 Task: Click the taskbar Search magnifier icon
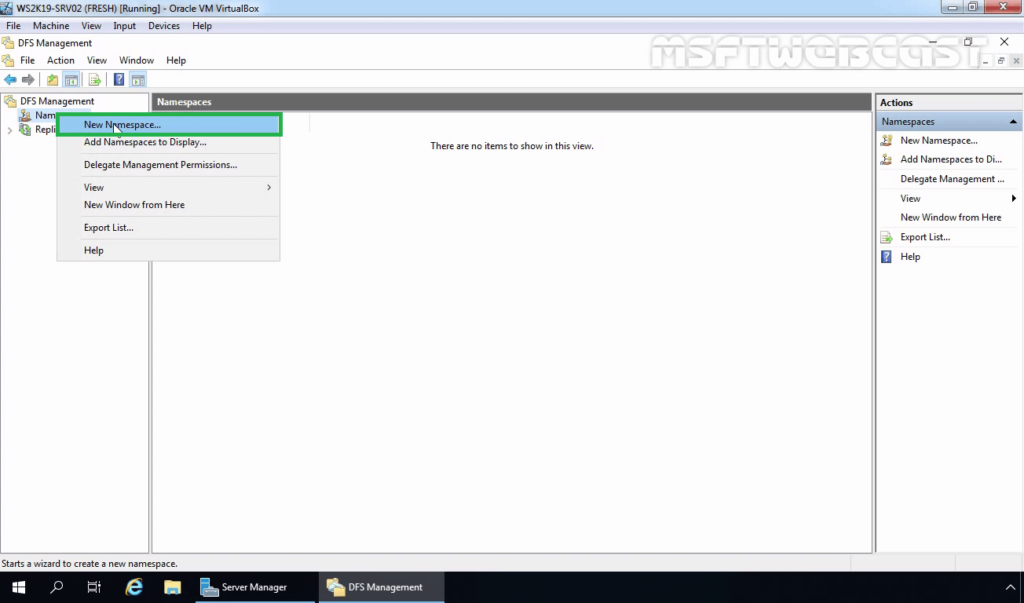[x=57, y=587]
